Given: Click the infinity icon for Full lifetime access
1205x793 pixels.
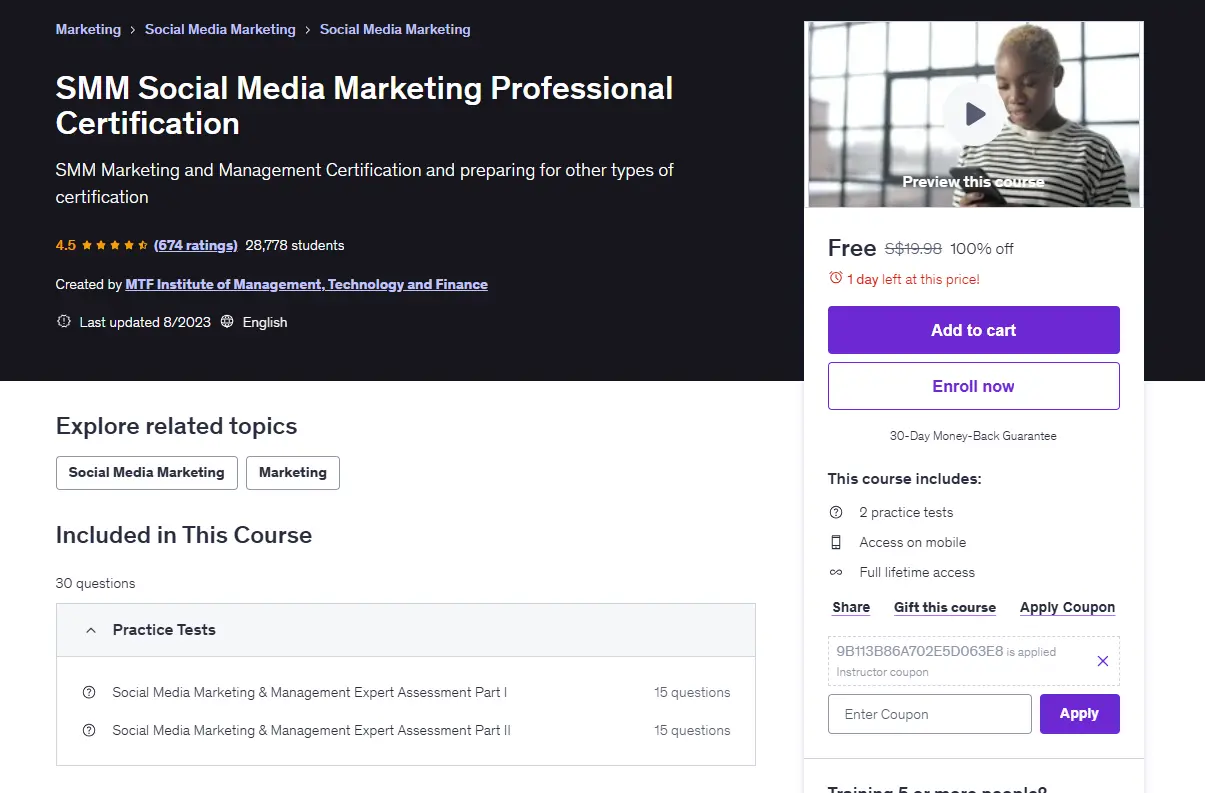Looking at the screenshot, I should click(836, 572).
